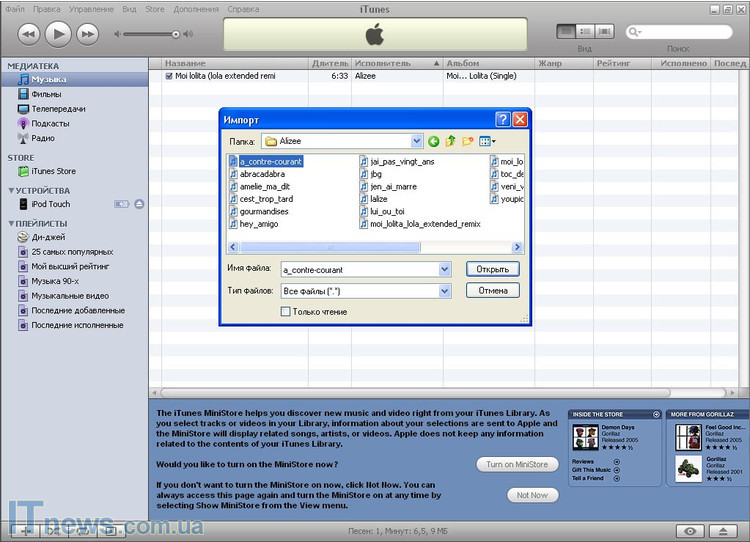Open the file type dropdown
750x542 pixels.
[x=444, y=291]
